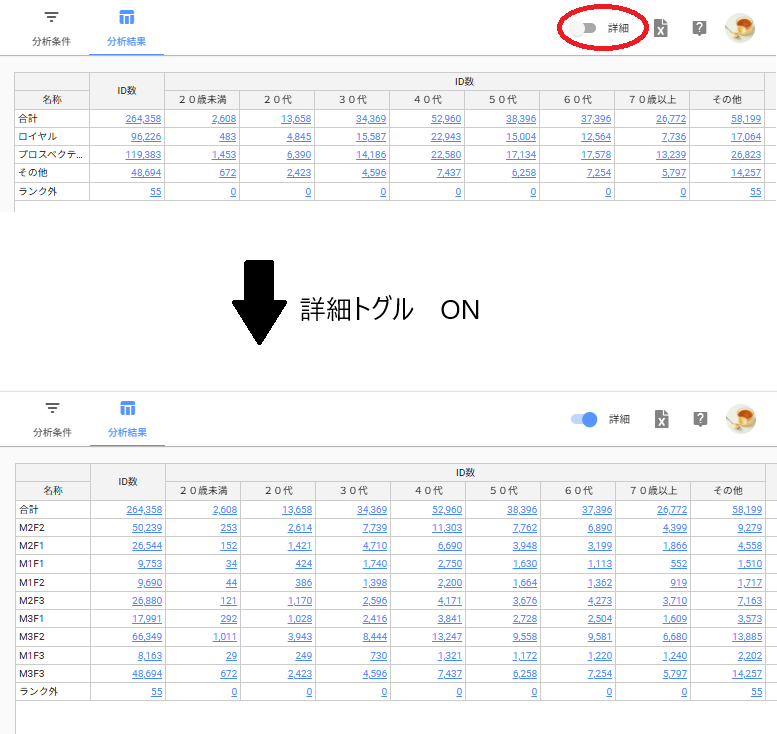Screen dimensions: 777x734
Task: Click Excel export icon beside the red-circled toggle
Action: [x=660, y=28]
